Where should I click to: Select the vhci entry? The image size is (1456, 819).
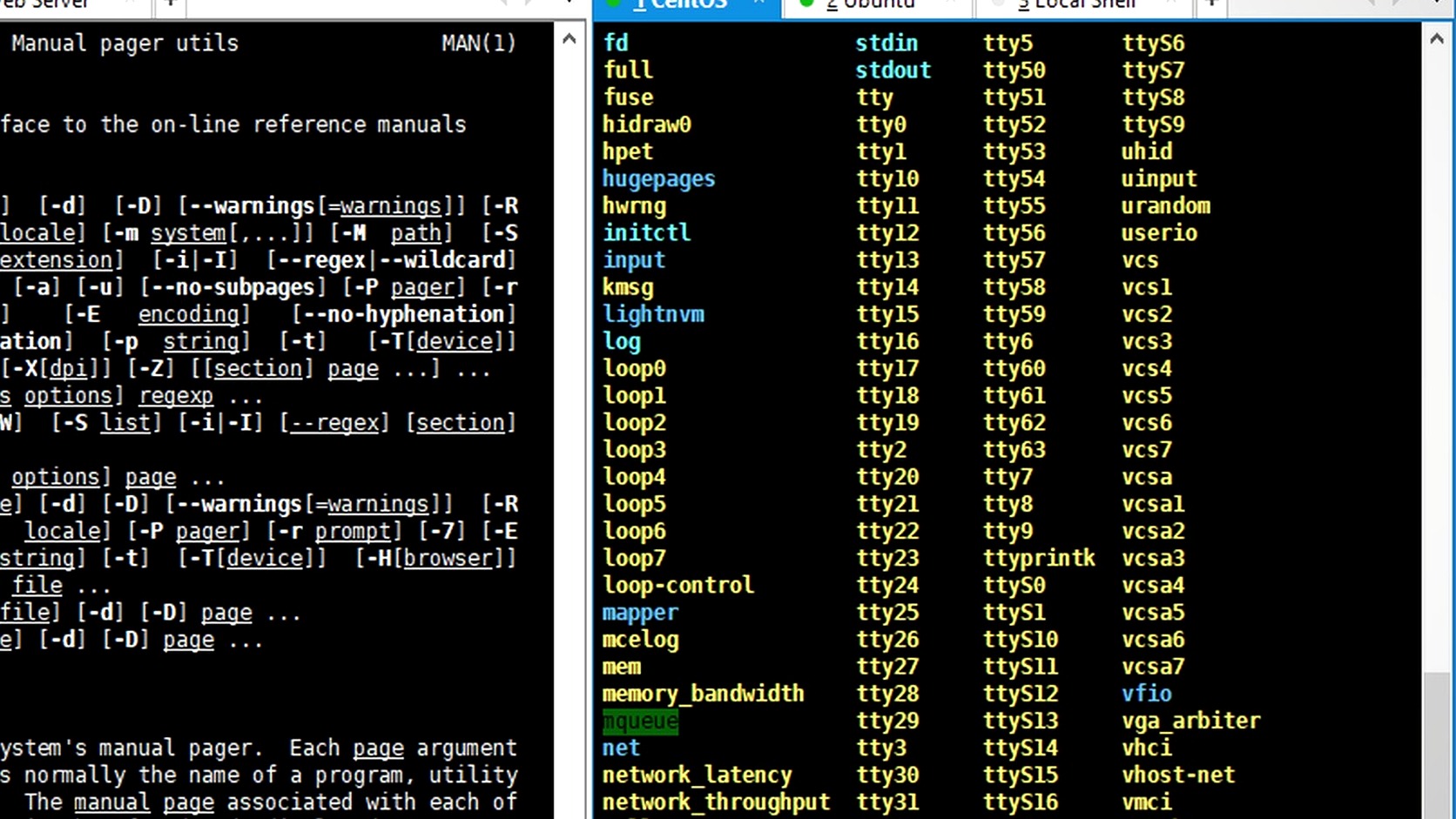[1146, 749]
